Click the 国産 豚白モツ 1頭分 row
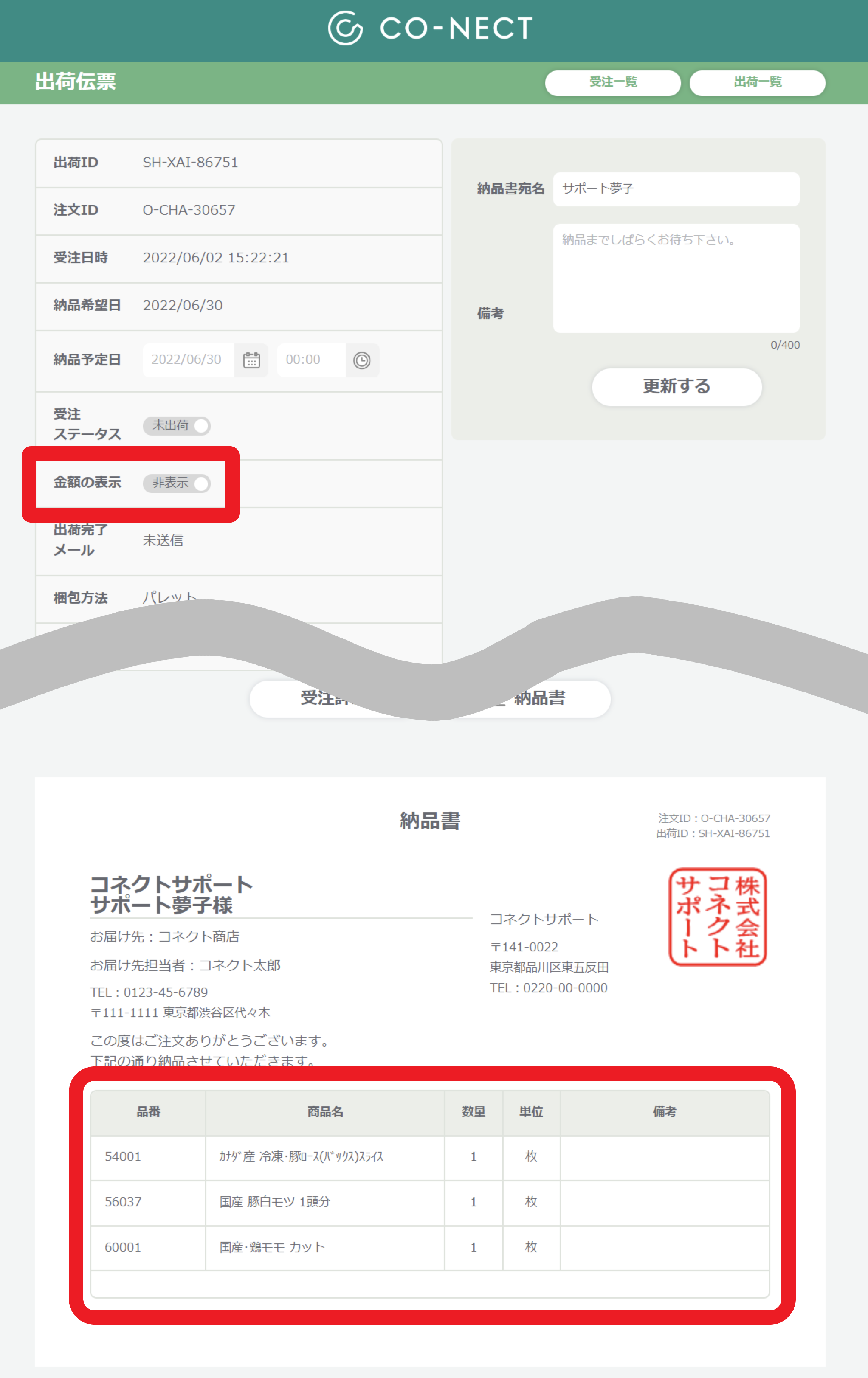Screen dimensions: 868x1378 tap(274, 1202)
